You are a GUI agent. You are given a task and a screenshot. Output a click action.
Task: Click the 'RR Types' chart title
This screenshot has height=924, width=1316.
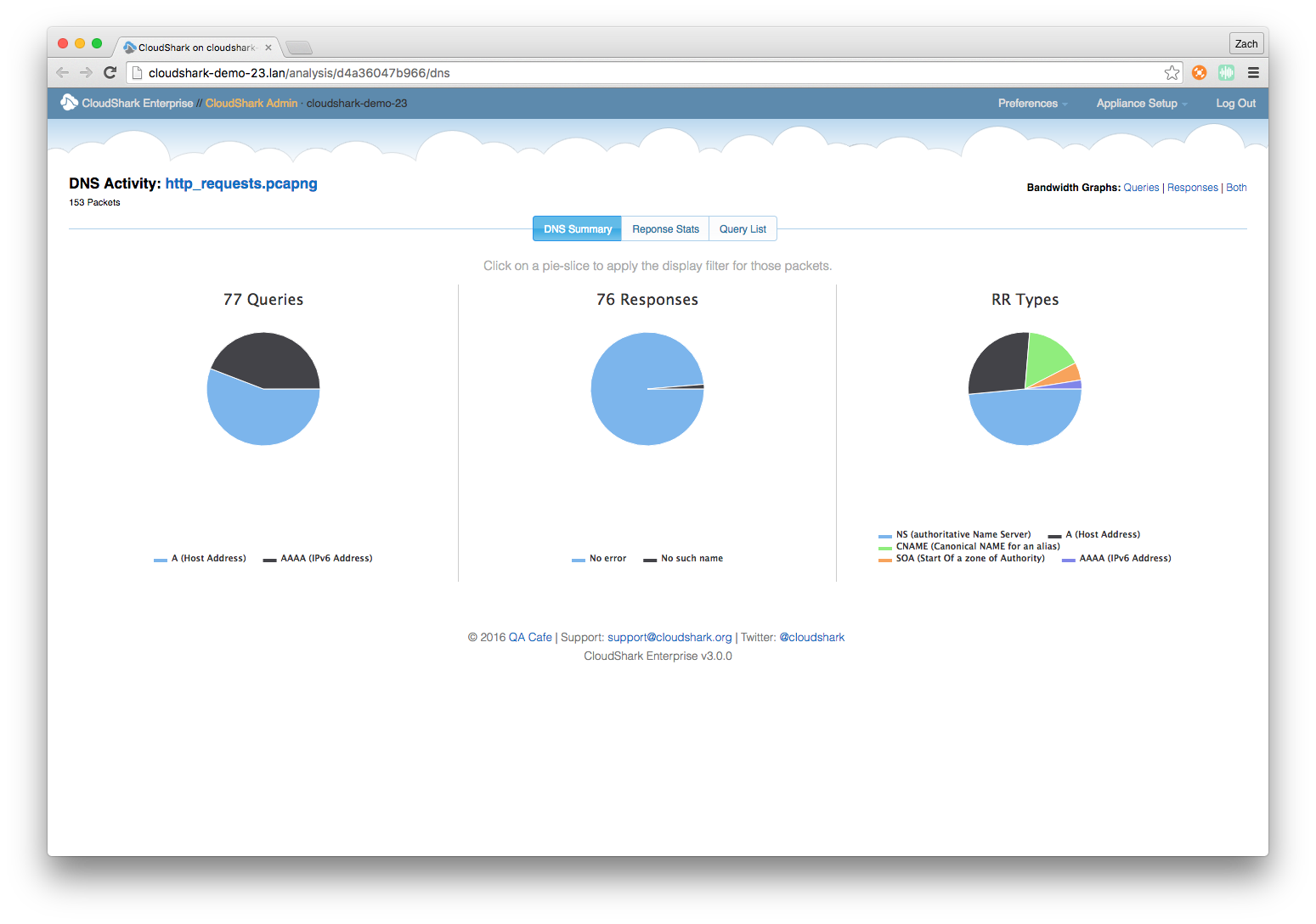tap(1025, 300)
